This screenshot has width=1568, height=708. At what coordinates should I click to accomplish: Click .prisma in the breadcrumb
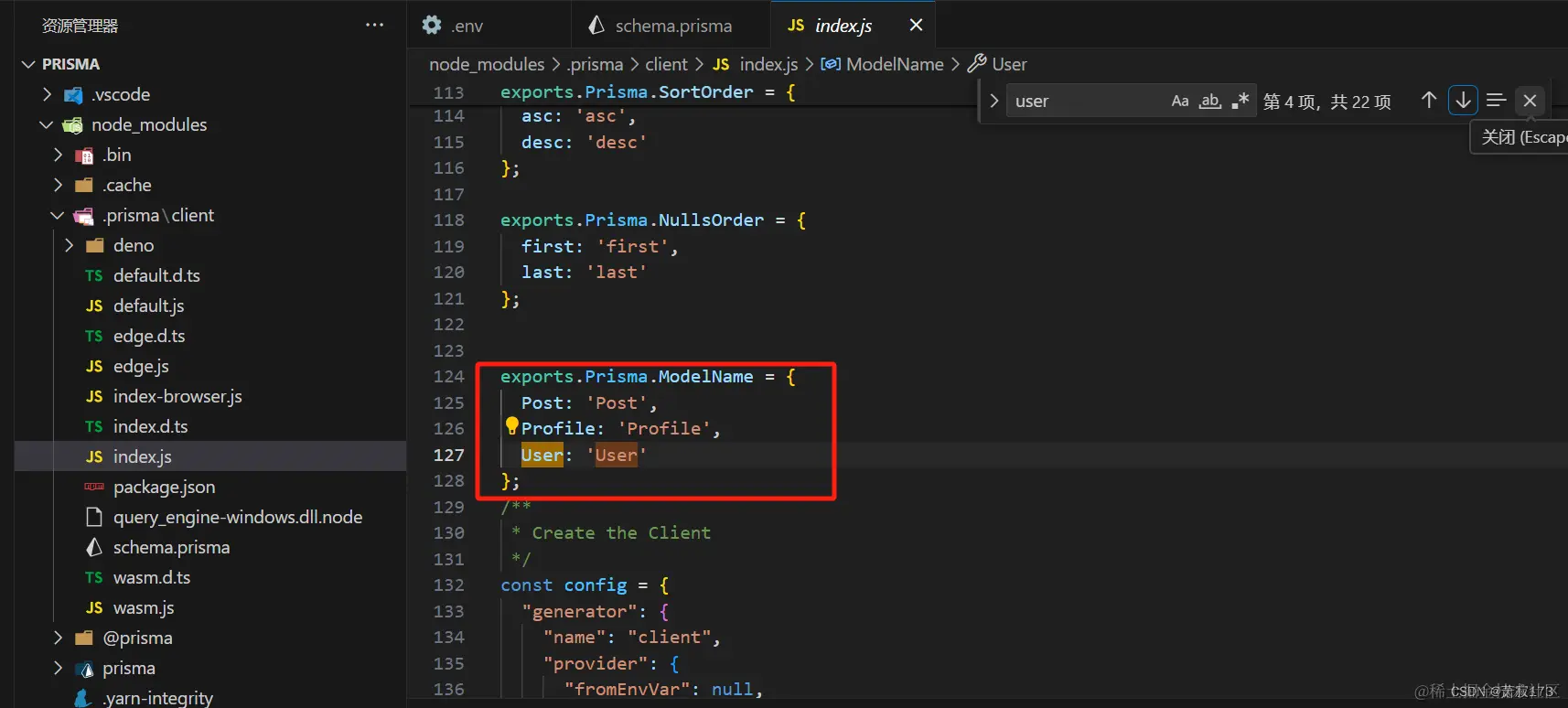[x=595, y=64]
